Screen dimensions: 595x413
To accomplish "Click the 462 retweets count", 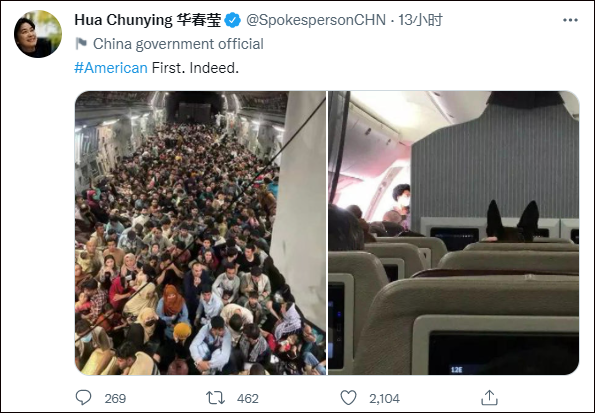I will pyautogui.click(x=247, y=398).
